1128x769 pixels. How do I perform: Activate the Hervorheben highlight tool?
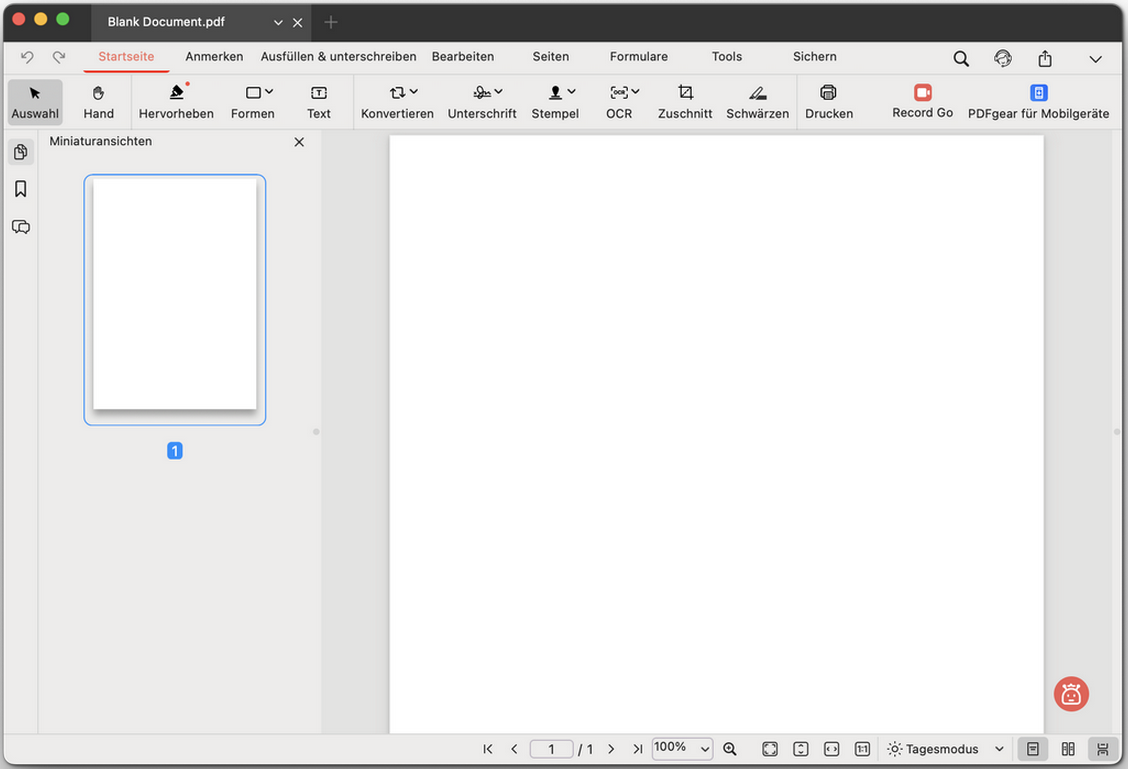click(x=176, y=100)
